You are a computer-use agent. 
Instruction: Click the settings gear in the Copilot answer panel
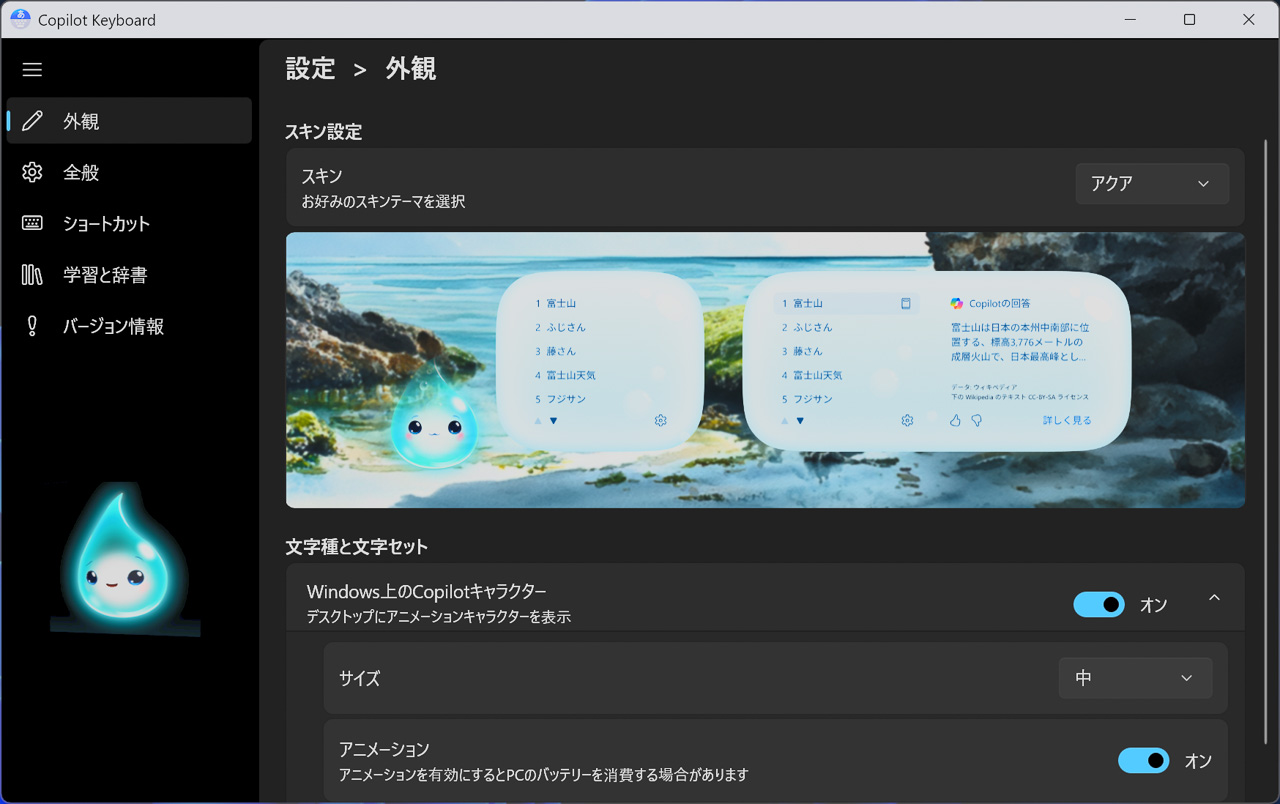pos(907,421)
